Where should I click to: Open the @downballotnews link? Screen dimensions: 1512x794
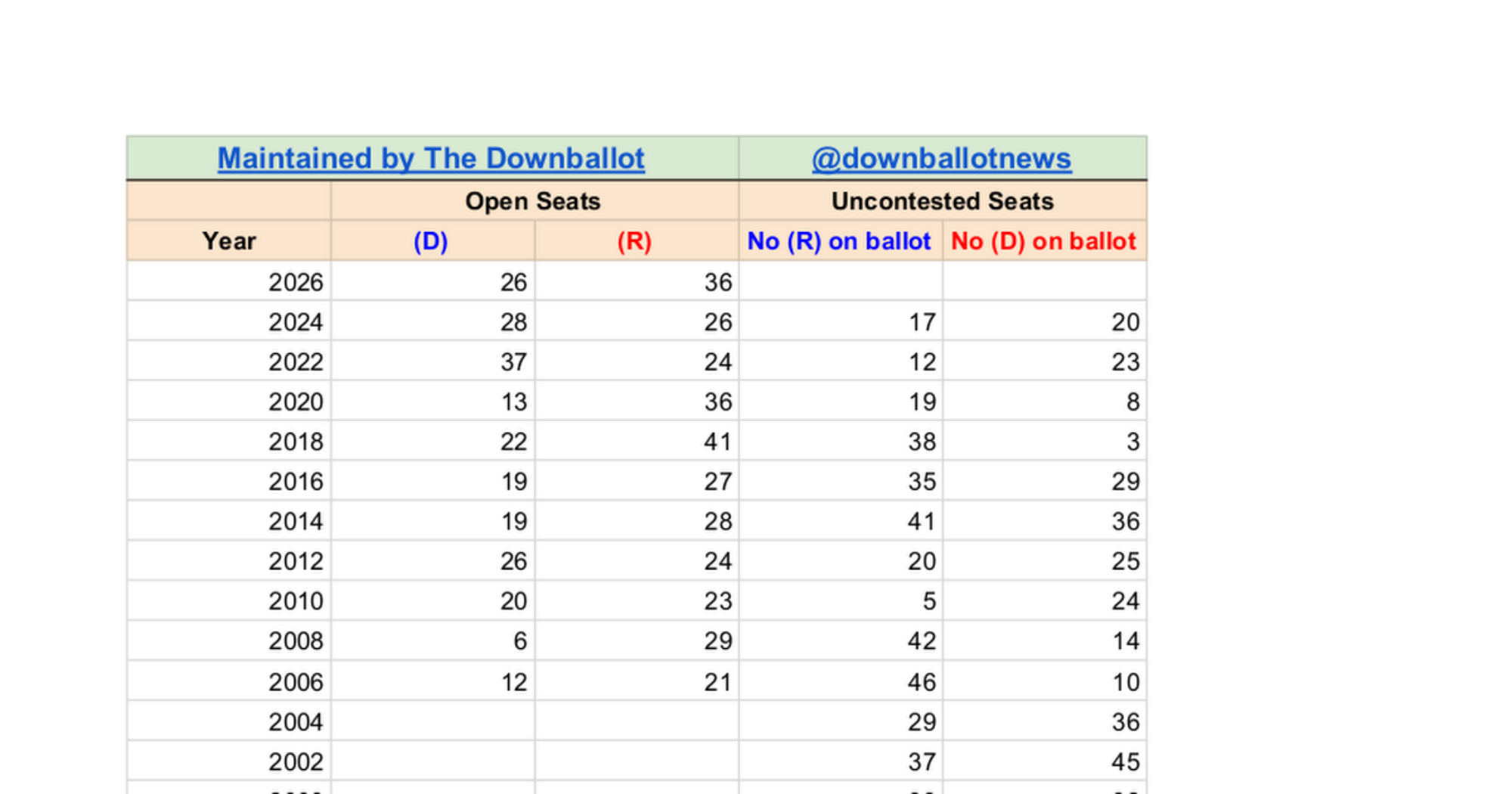tap(941, 159)
